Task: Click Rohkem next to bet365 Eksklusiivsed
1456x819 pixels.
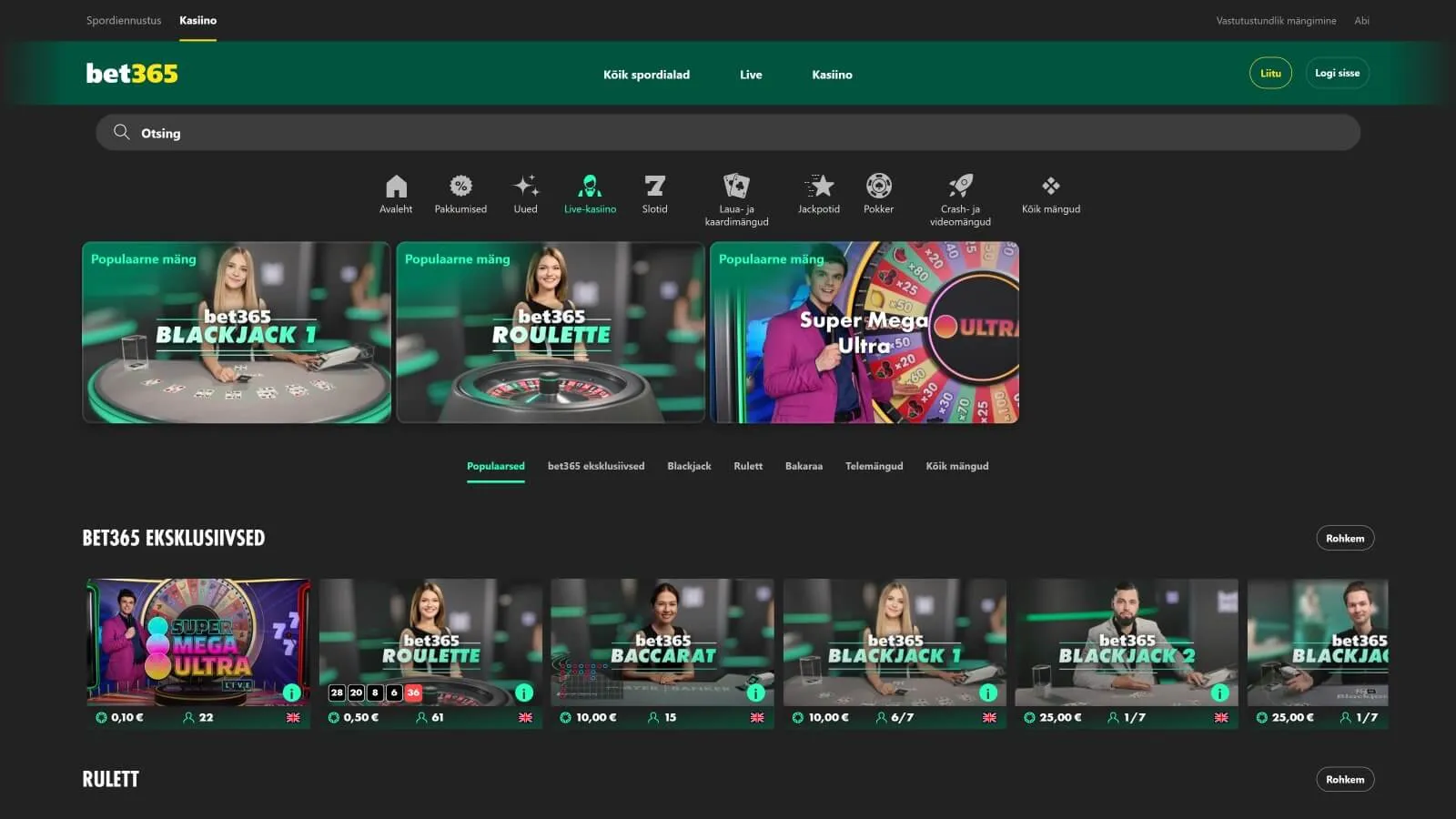Action: pos(1345,538)
